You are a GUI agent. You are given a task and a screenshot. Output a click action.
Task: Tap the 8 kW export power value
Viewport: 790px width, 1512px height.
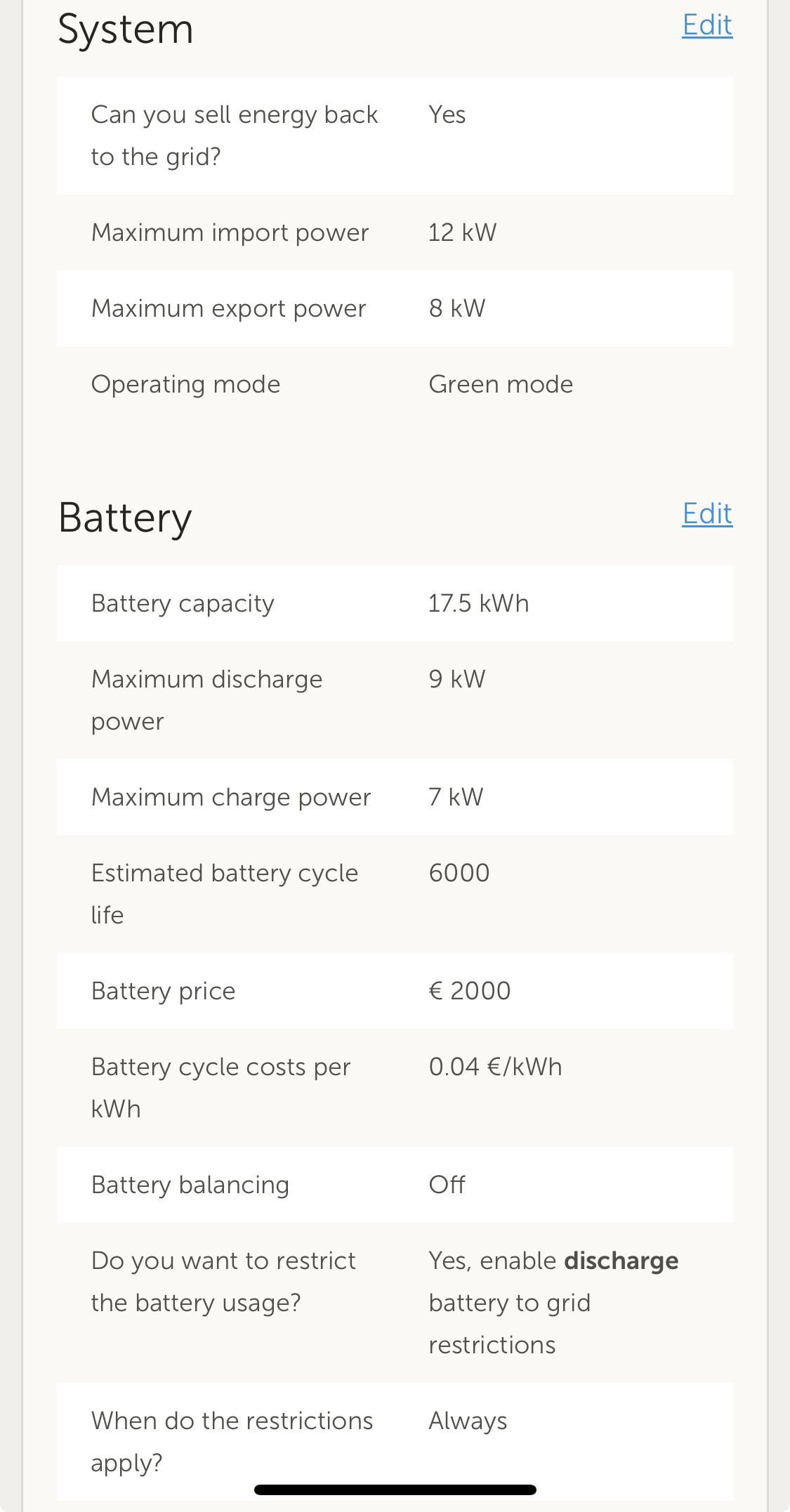tap(457, 308)
